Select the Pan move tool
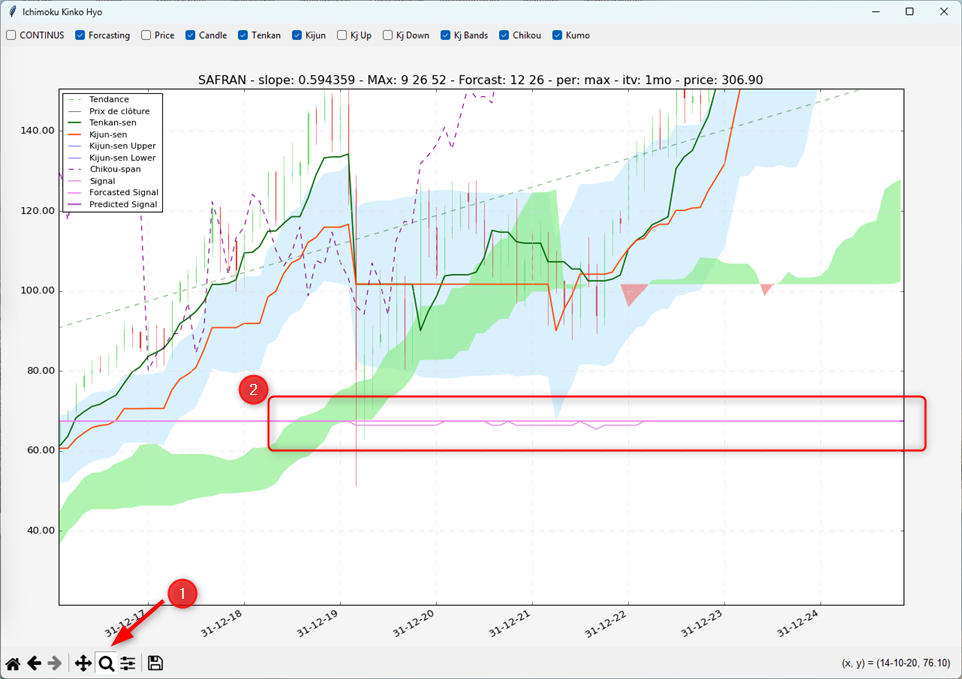This screenshot has height=679, width=962. pyautogui.click(x=83, y=663)
